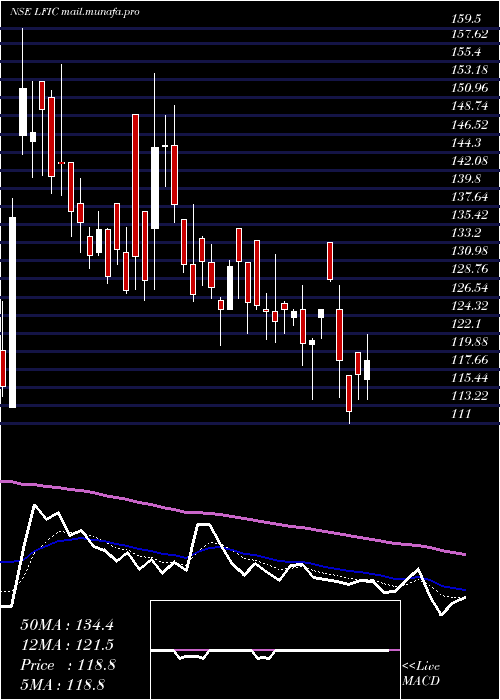Click the 150.96 price axis label
The height and width of the screenshot is (700, 500).
point(470,88)
